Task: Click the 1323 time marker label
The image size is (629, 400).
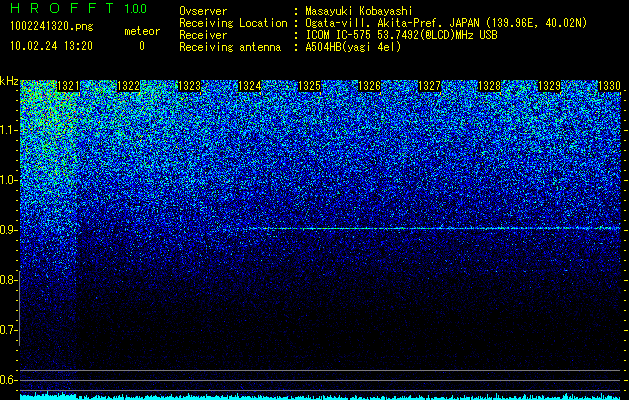Action: tap(189, 86)
